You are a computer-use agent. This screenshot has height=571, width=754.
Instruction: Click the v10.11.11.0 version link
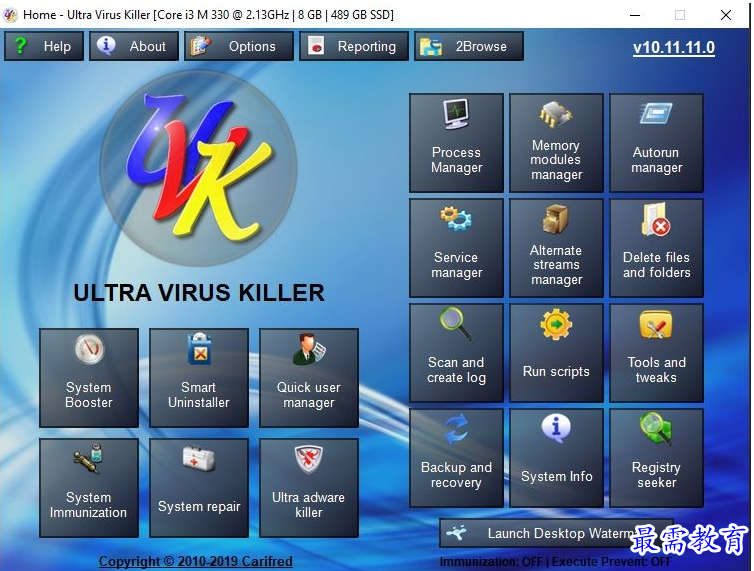673,47
